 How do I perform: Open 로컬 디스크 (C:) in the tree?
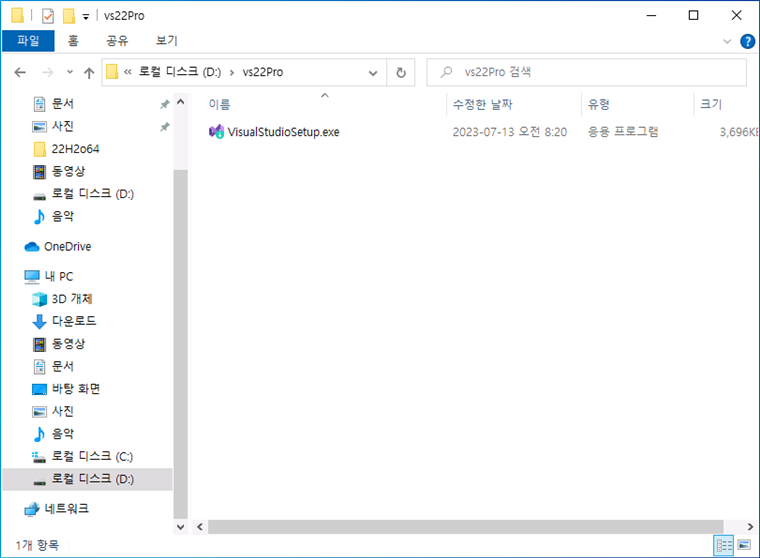[92, 457]
